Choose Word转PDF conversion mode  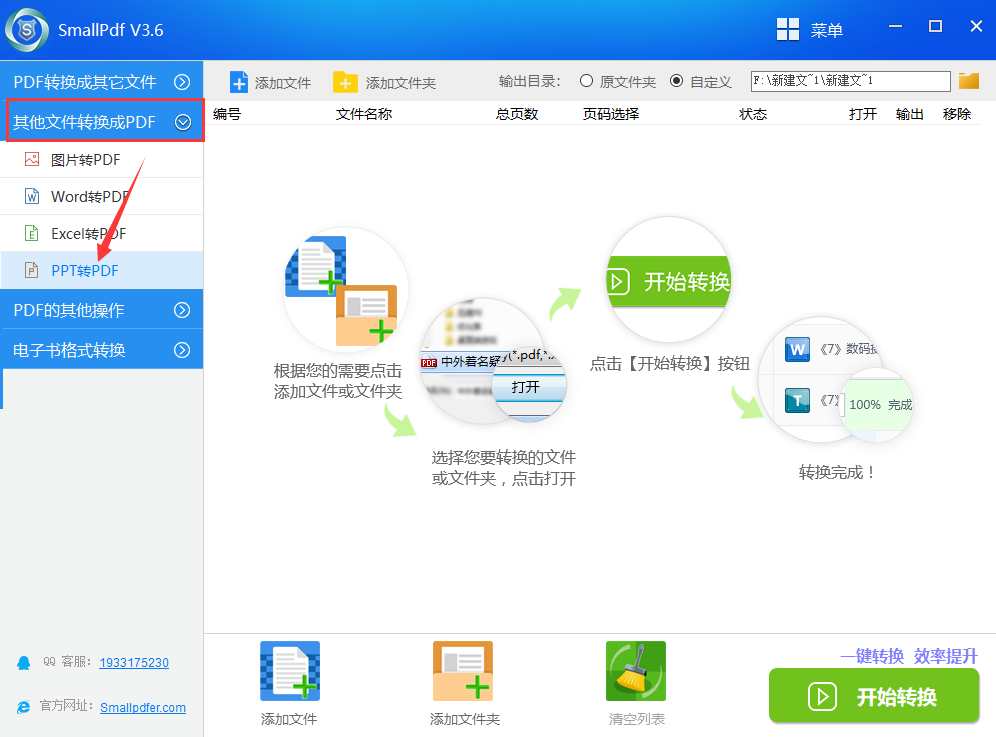pyautogui.click(x=102, y=197)
